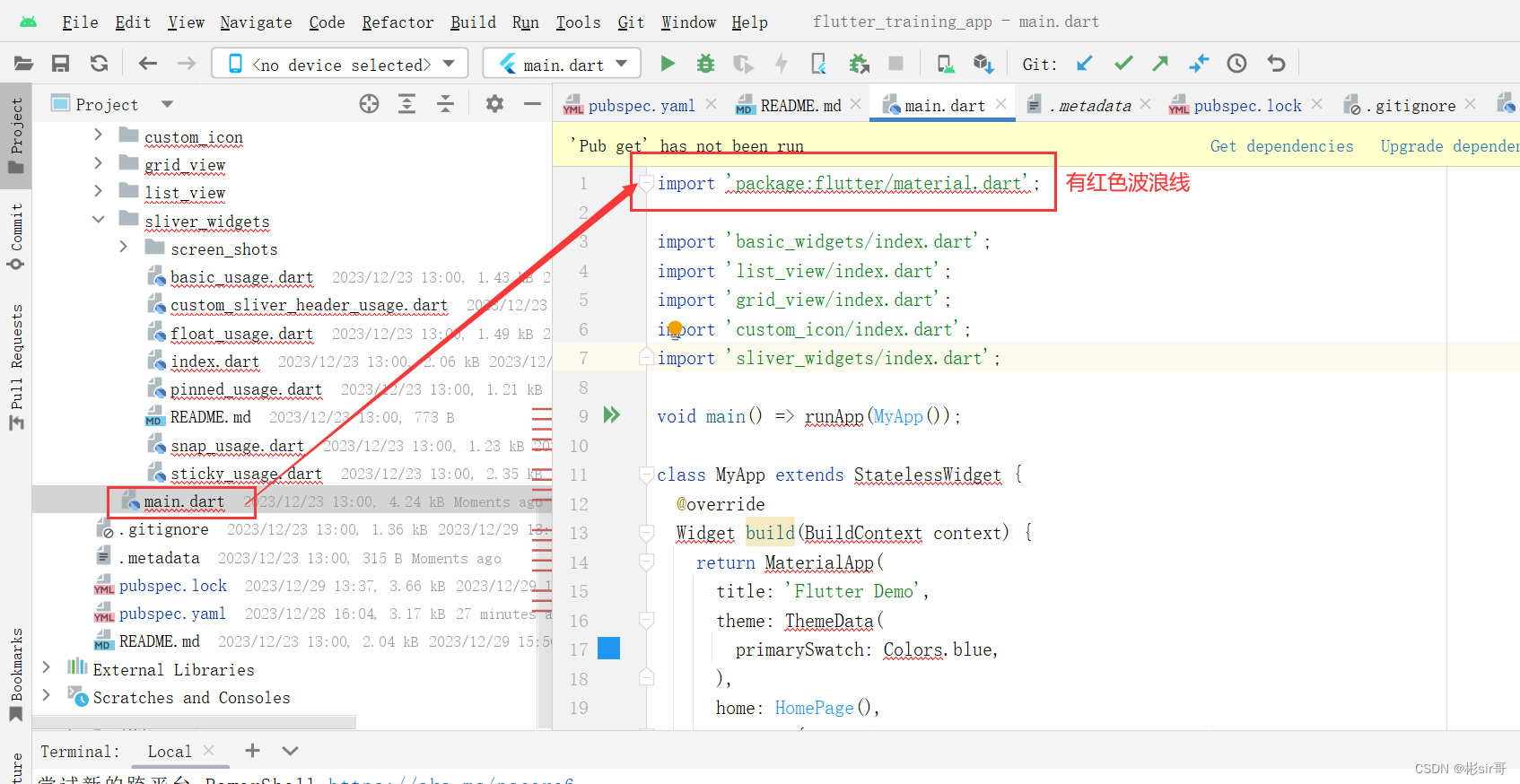This screenshot has height=784, width=1520.
Task: Open the Project view dropdown
Action: click(167, 104)
